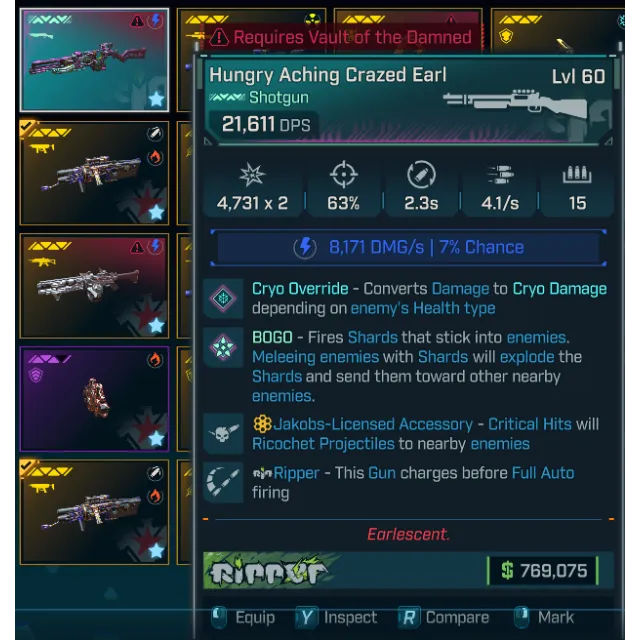Click the damage starburst stat icon
Image resolution: width=640 pixels, height=640 pixels.
(252, 175)
